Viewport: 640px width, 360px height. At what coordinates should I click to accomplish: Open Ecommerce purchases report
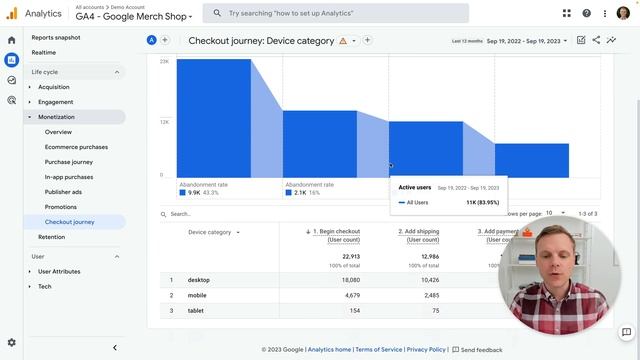(x=76, y=147)
